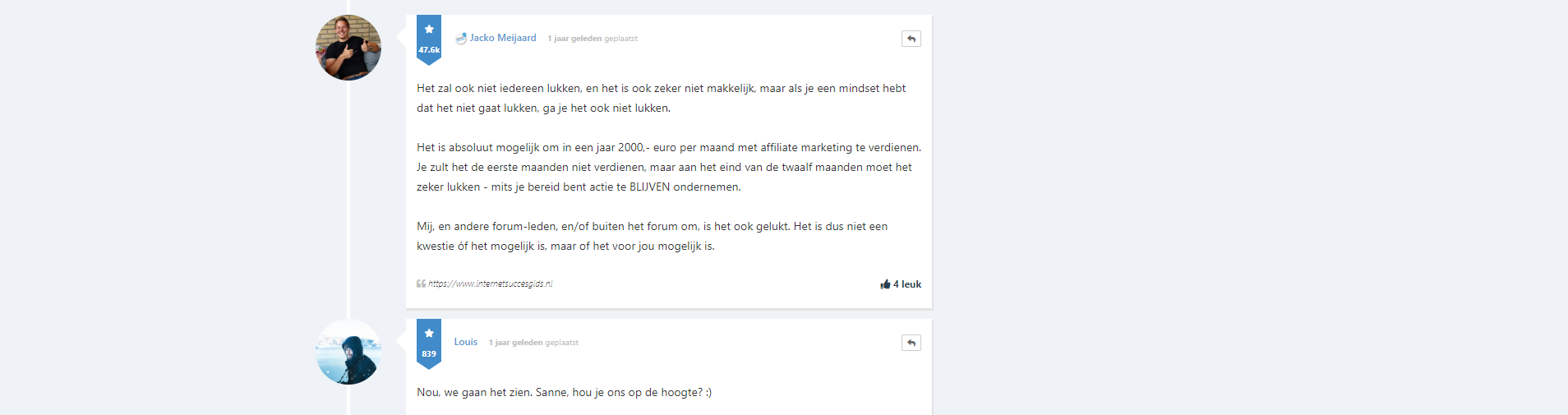Visit the internetsuccesgids.nl signature link
This screenshot has width=1568, height=415.
pyautogui.click(x=491, y=284)
